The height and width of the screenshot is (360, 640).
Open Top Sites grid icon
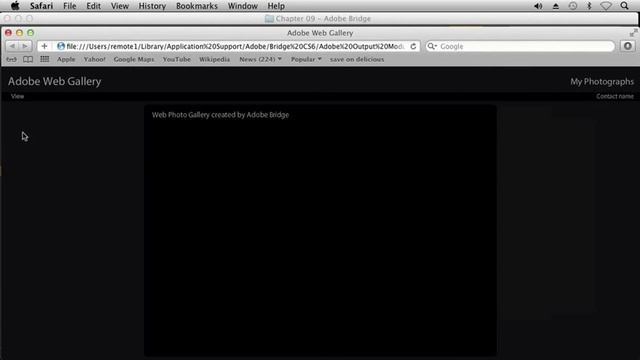[44, 59]
